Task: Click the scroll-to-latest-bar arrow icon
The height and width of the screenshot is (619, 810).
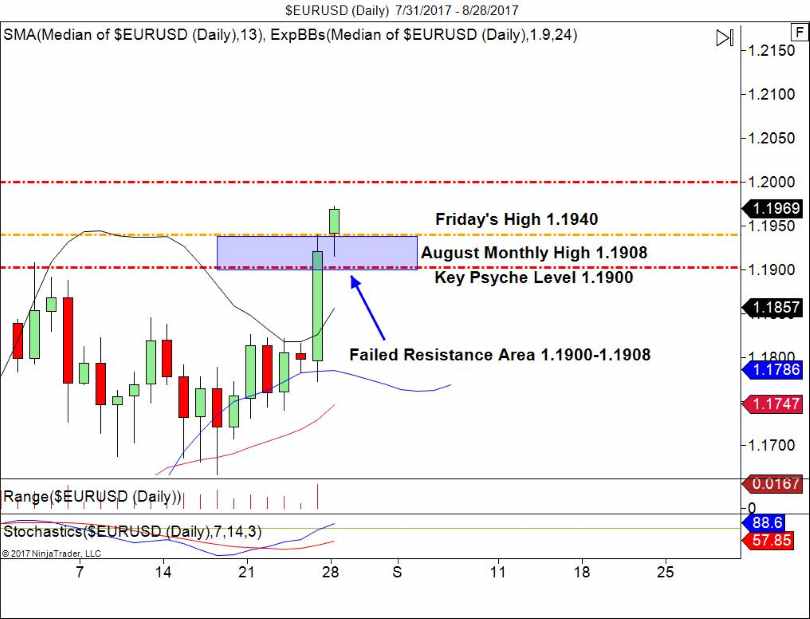Action: (x=725, y=38)
